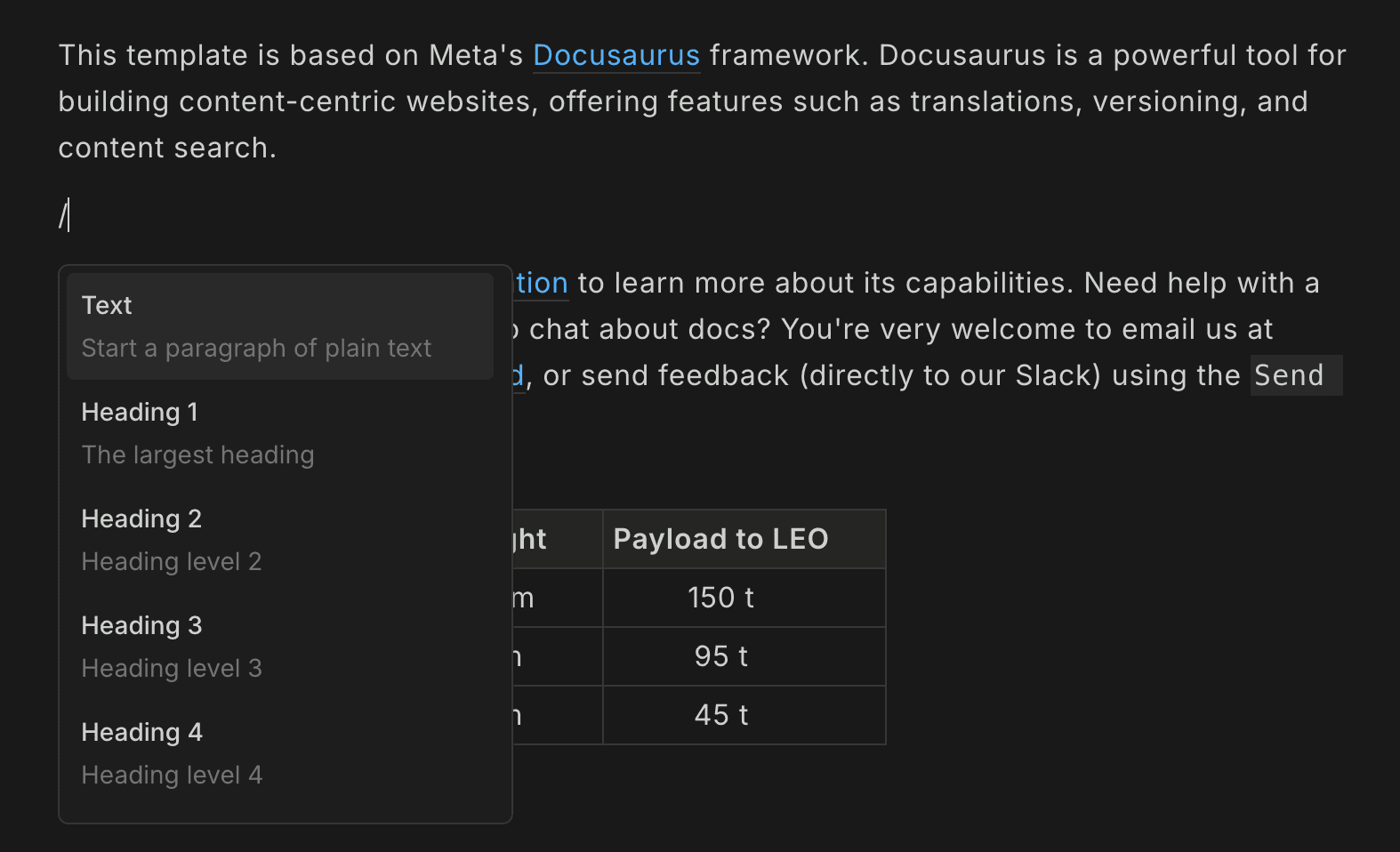The width and height of the screenshot is (1400, 852).
Task: Select the '95 t' table cell
Action: tap(720, 656)
